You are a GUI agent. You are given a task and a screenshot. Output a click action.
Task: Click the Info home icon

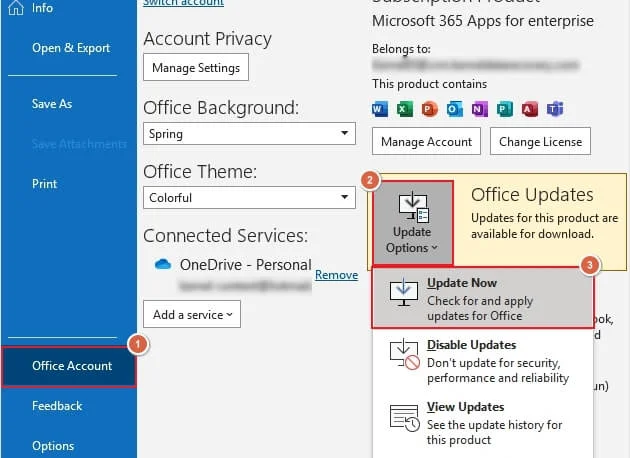coord(16,8)
